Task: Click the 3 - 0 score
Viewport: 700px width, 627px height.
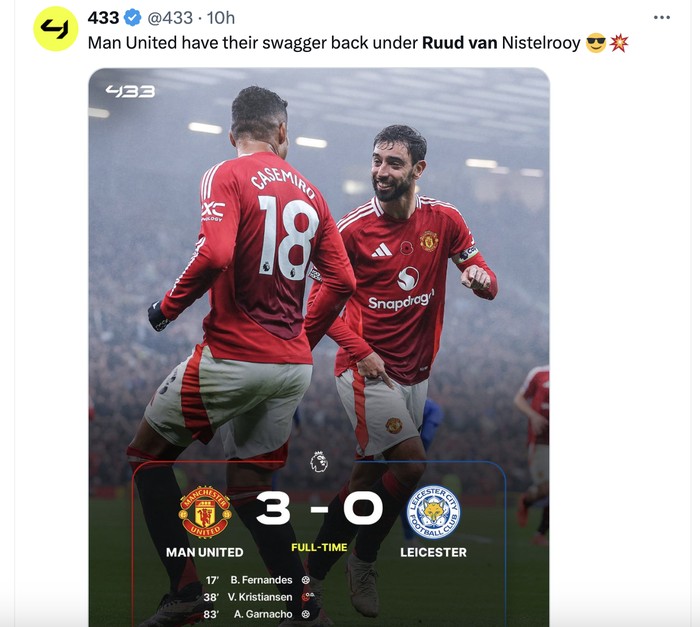Action: 319,509
